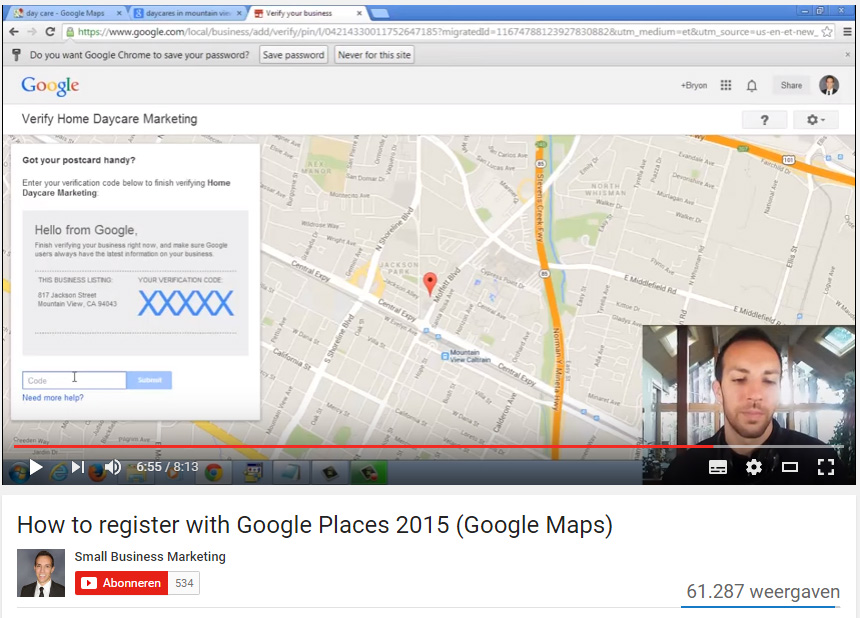Go forward in Chrome browser
Screen dimensions: 860x618
point(32,32)
